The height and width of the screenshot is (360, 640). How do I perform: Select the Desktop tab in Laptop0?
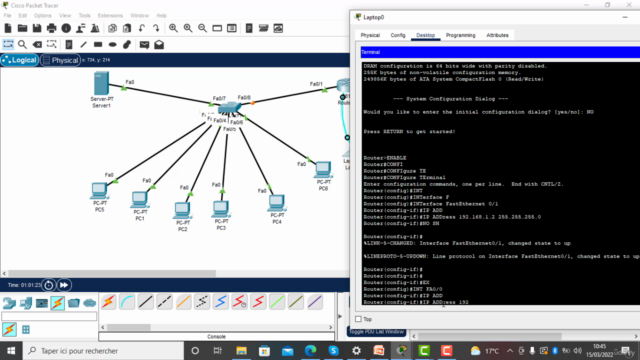pyautogui.click(x=425, y=35)
